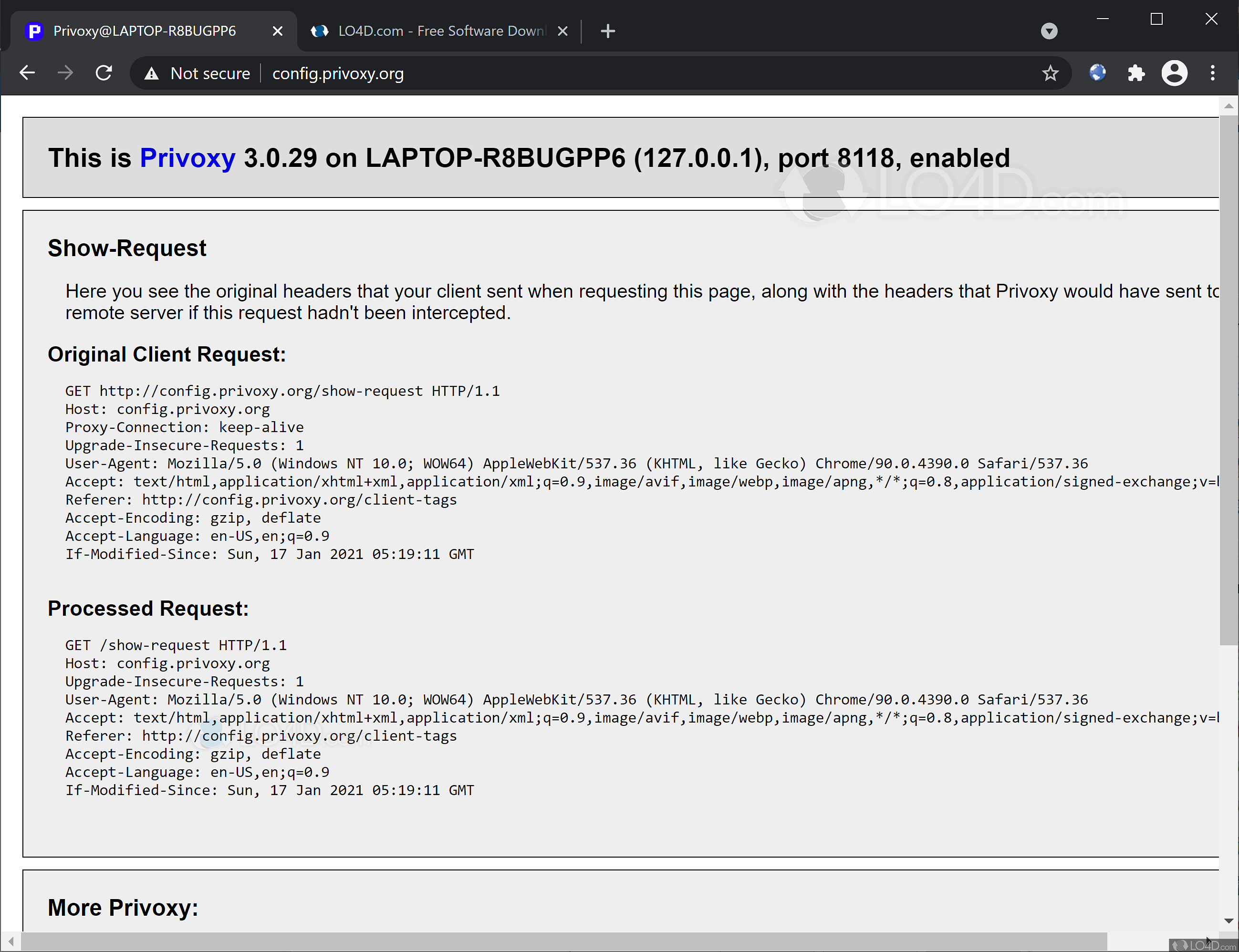Screen dimensions: 1239x952
Task: Click the Not secure warning icon
Action: [151, 73]
